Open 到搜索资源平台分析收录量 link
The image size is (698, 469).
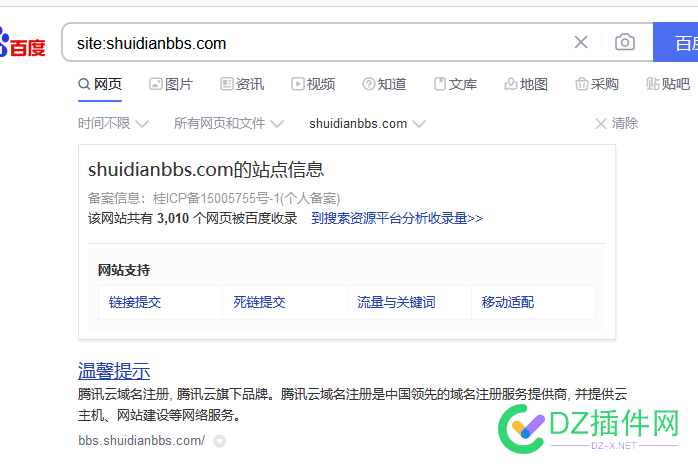397,218
